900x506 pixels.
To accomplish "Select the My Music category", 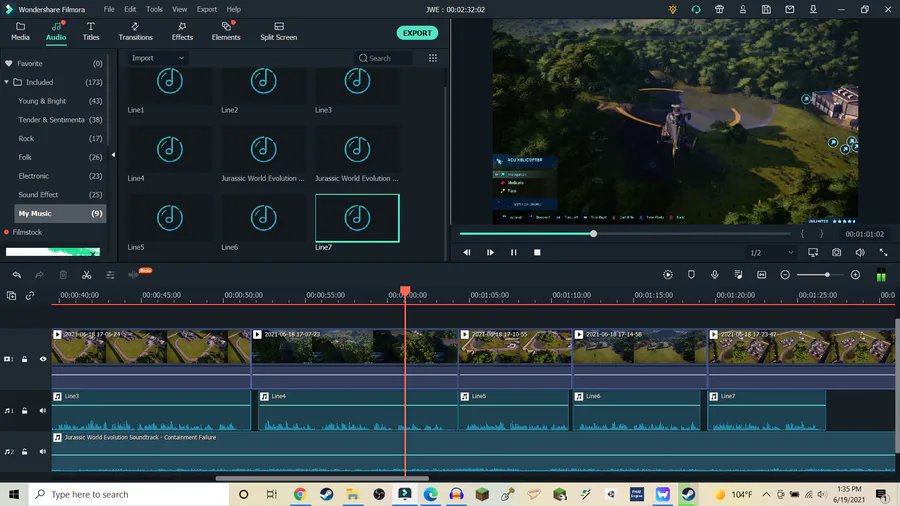I will 60,213.
